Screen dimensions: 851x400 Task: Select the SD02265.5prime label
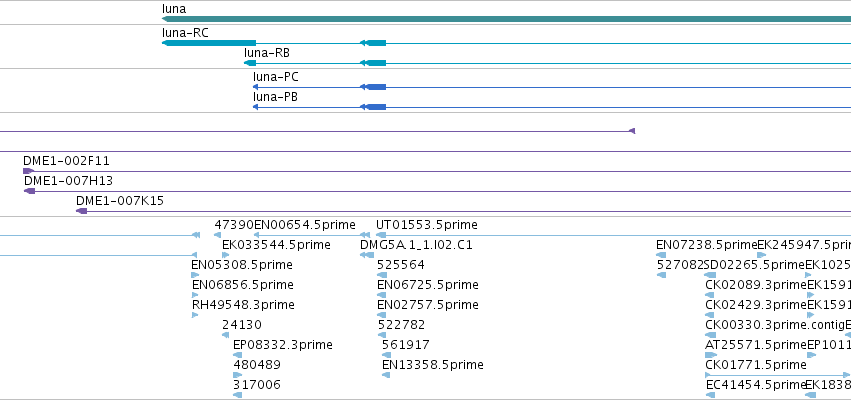(754, 265)
